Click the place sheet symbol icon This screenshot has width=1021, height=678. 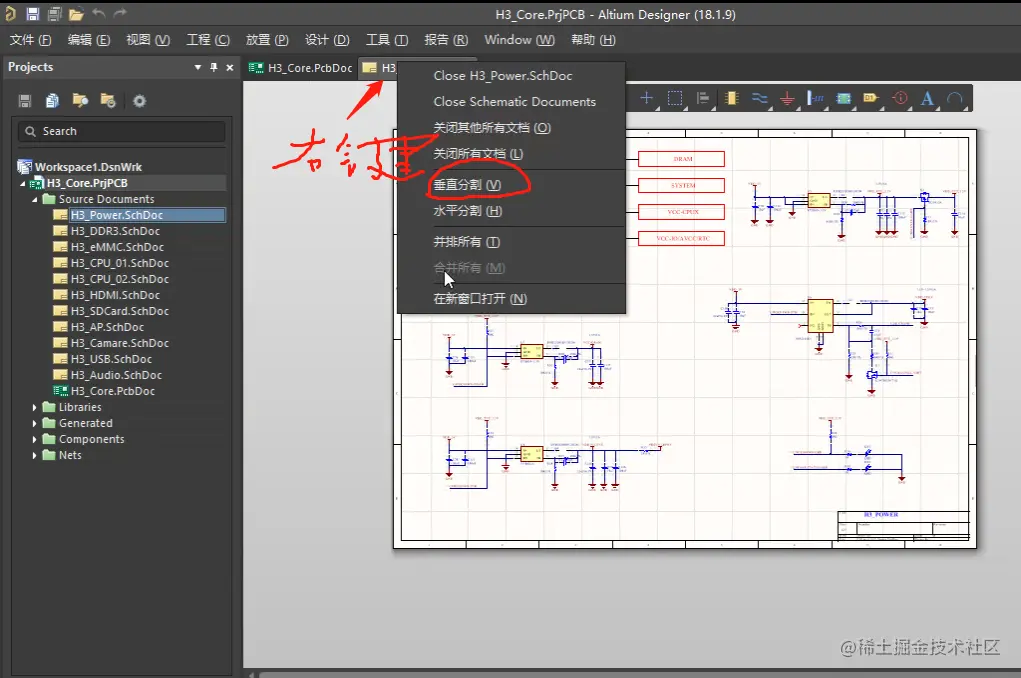pyautogui.click(x=843, y=98)
